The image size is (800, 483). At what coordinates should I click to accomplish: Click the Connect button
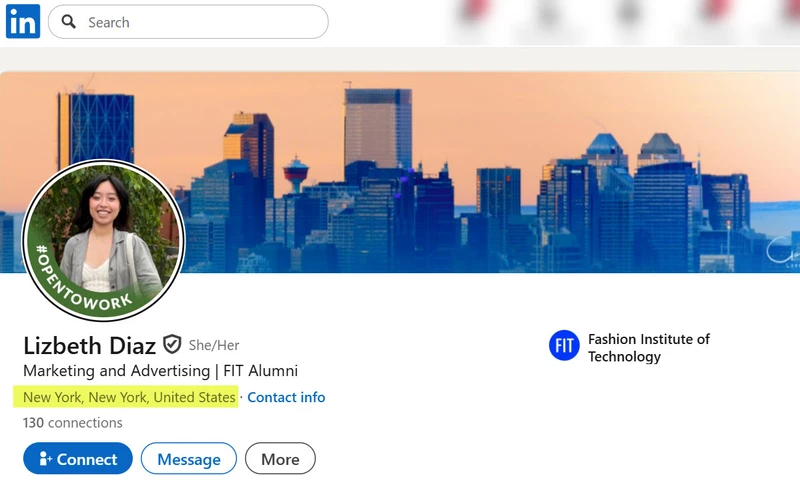(x=78, y=459)
